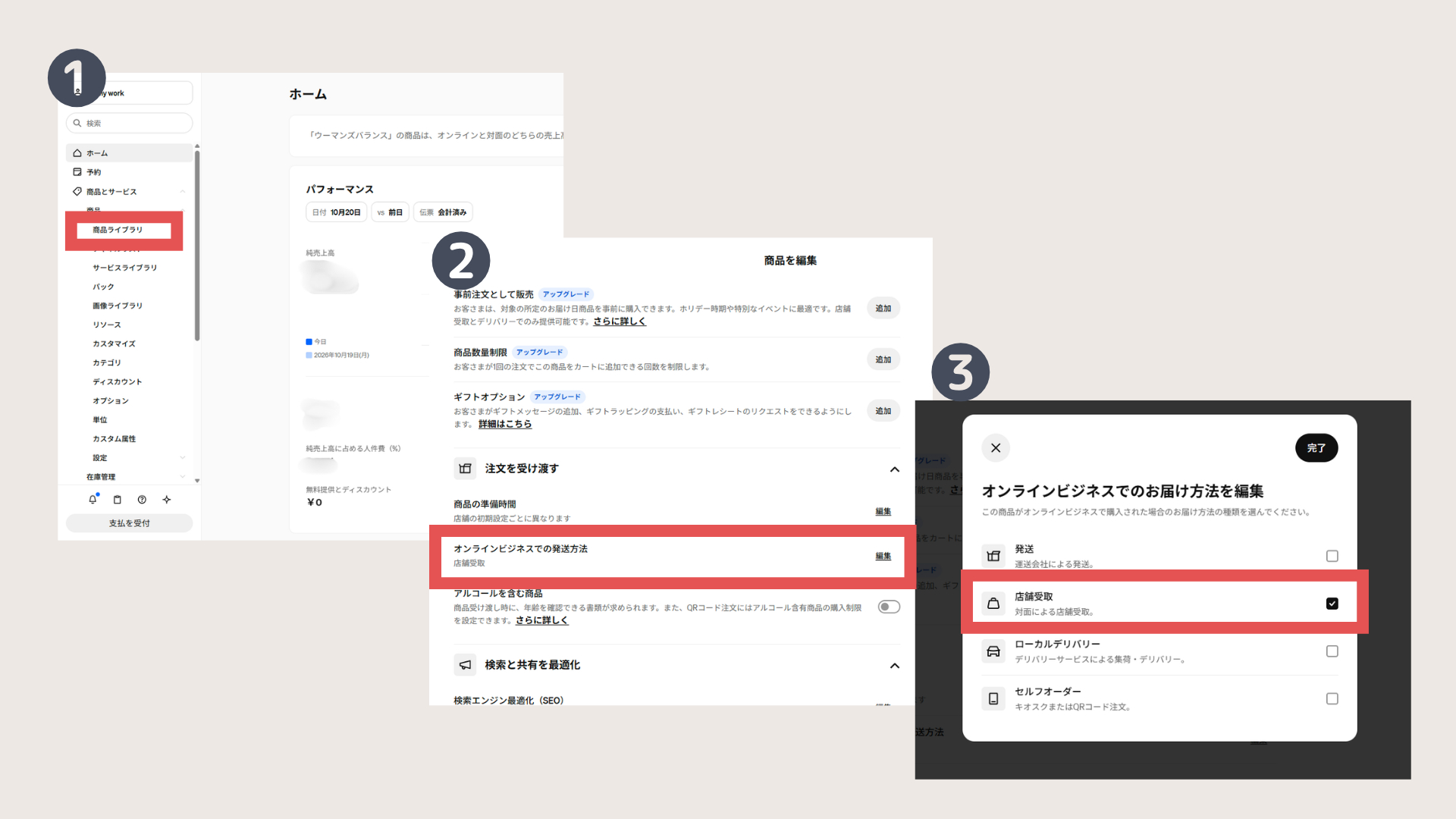The width and height of the screenshot is (1456, 819).
Task: Open the 日付 10月20日 dropdown
Action: [x=337, y=212]
